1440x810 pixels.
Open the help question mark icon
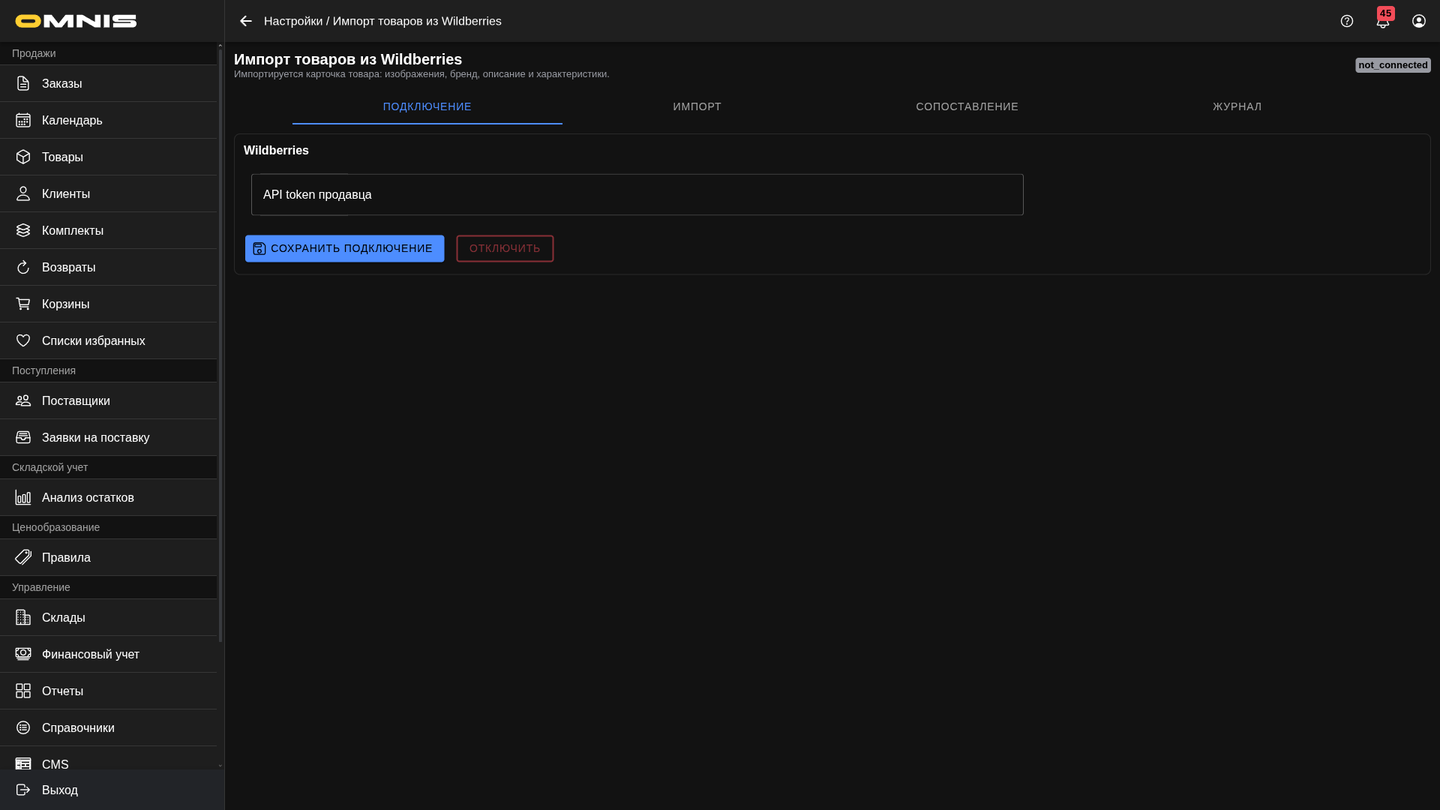tap(1347, 21)
